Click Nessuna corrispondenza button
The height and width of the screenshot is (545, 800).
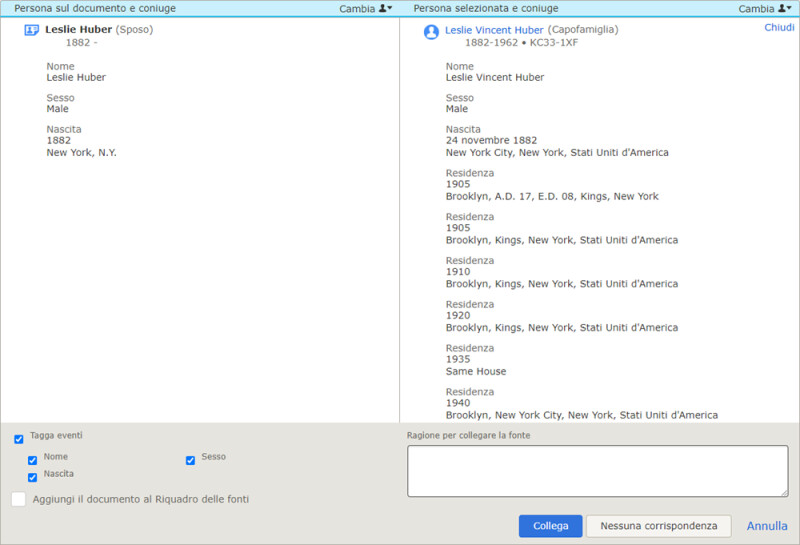(x=659, y=526)
